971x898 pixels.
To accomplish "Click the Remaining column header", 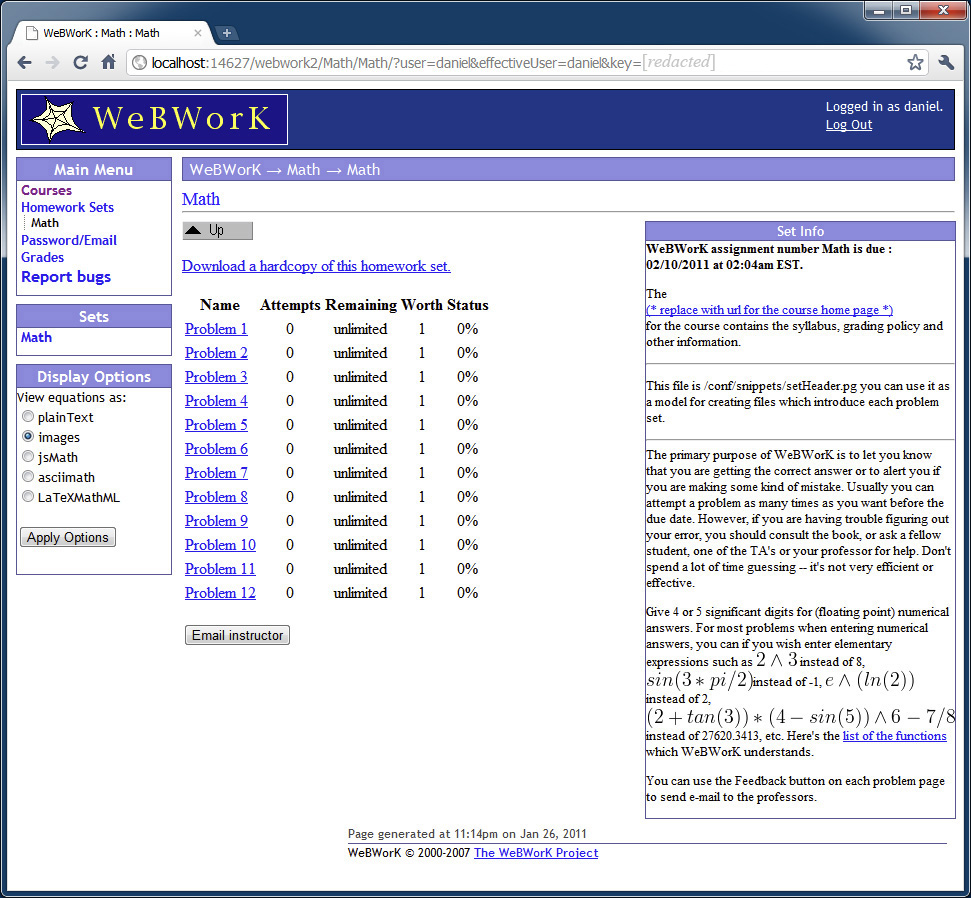I will pyautogui.click(x=360, y=305).
